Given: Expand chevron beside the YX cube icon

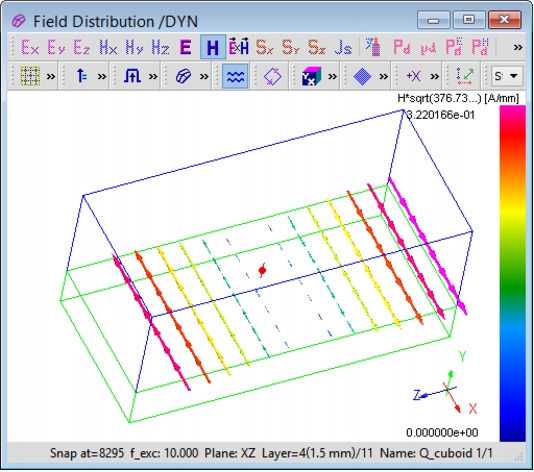Looking at the screenshot, I should click(332, 76).
